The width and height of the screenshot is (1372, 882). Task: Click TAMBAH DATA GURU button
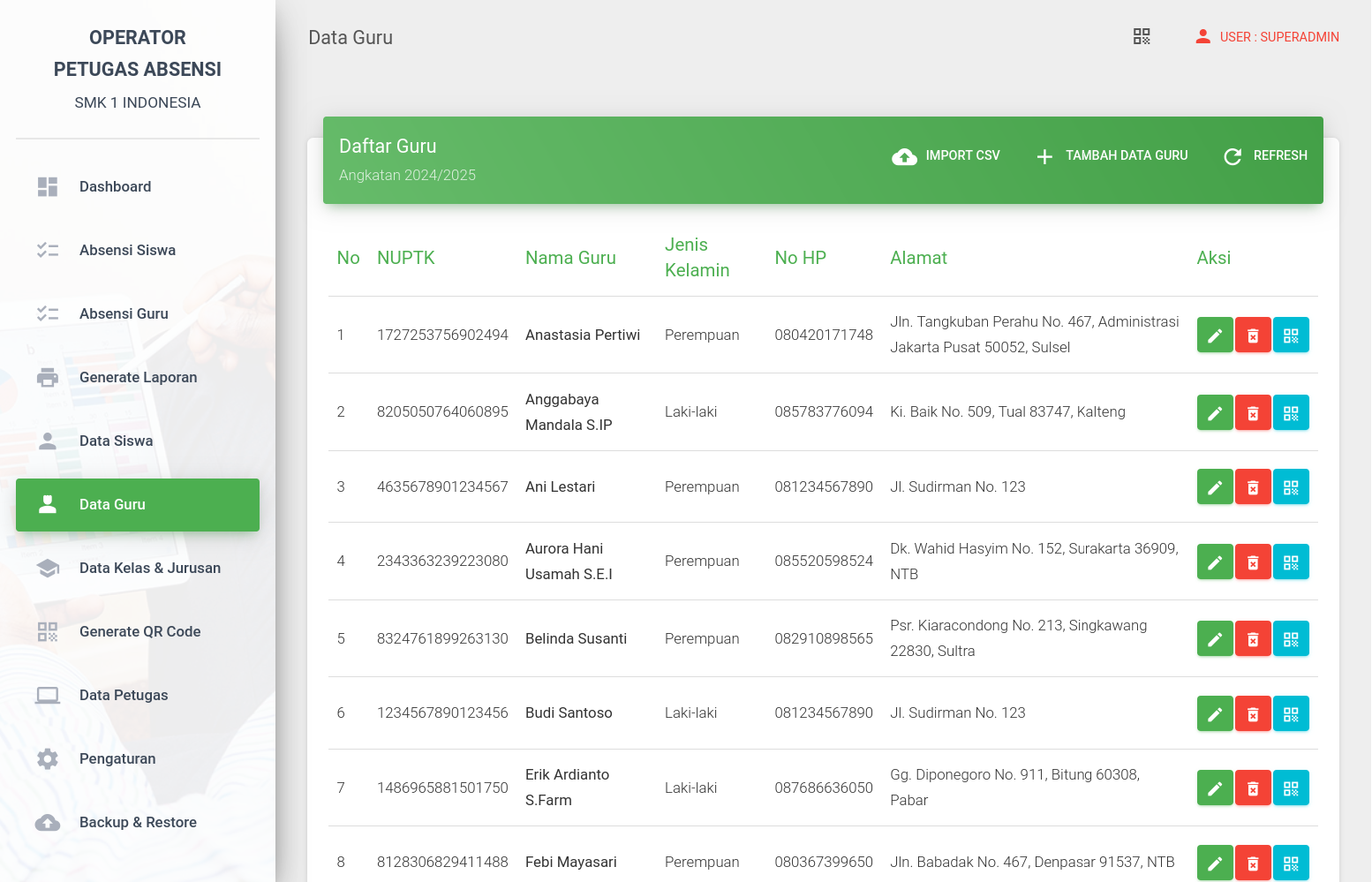tap(1112, 155)
